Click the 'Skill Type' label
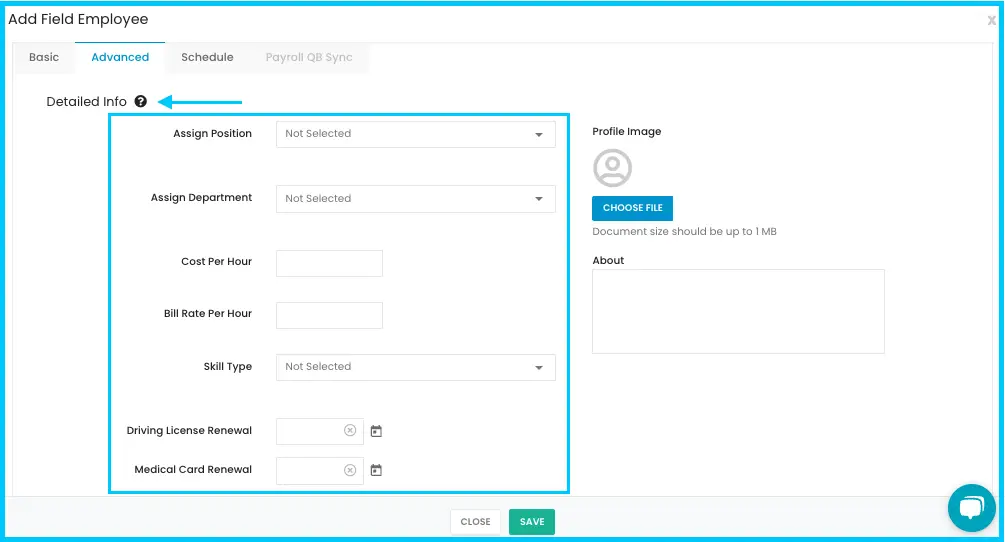Screen dimensions: 1005x542 click(228, 366)
